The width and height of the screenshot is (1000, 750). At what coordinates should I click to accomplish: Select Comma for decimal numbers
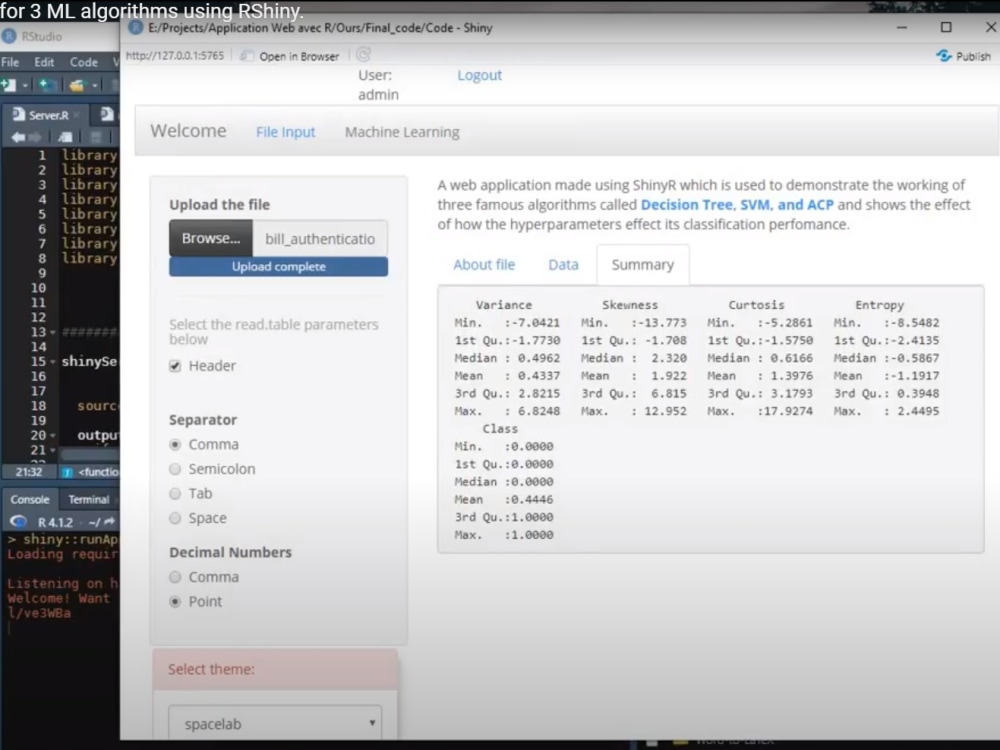(175, 577)
